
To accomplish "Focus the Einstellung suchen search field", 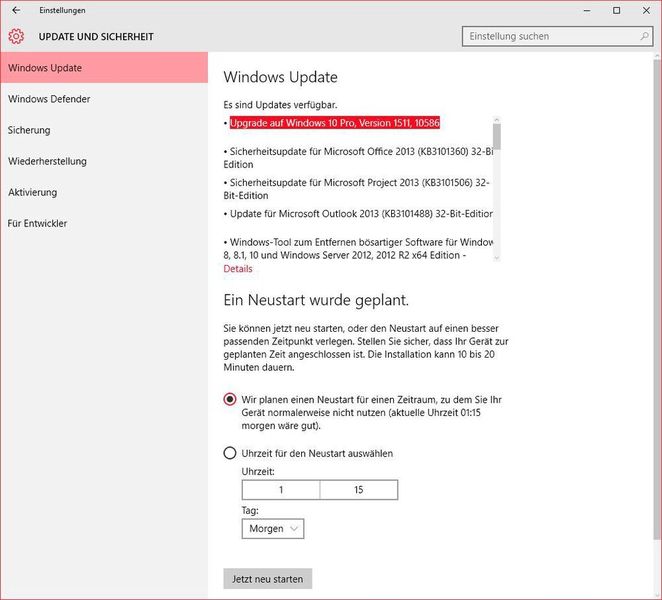I will [x=557, y=36].
